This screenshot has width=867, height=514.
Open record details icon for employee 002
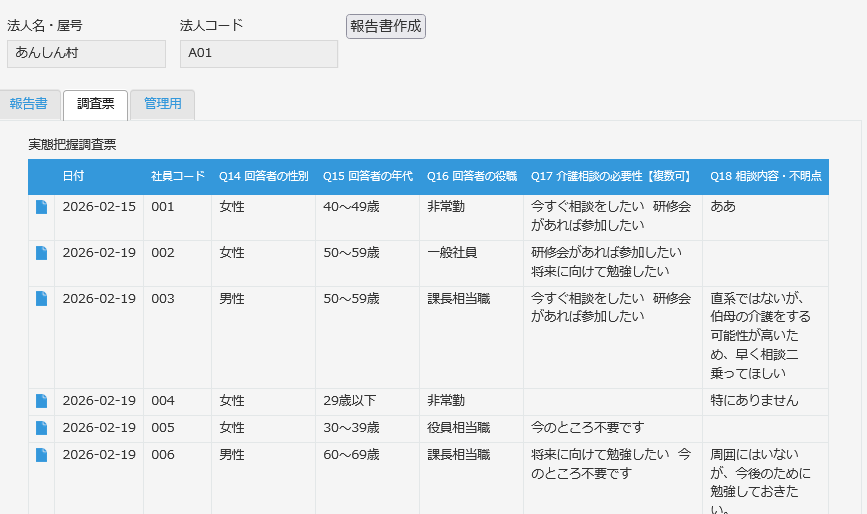(x=41, y=253)
